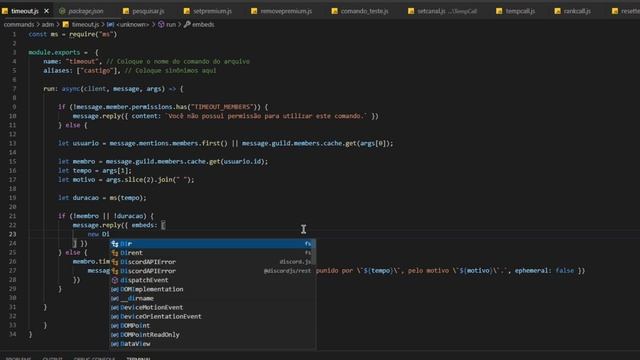The image size is (640, 360).
Task: Pick DiscordAPIError from @discordjs/rest suggestion
Action: (212, 271)
